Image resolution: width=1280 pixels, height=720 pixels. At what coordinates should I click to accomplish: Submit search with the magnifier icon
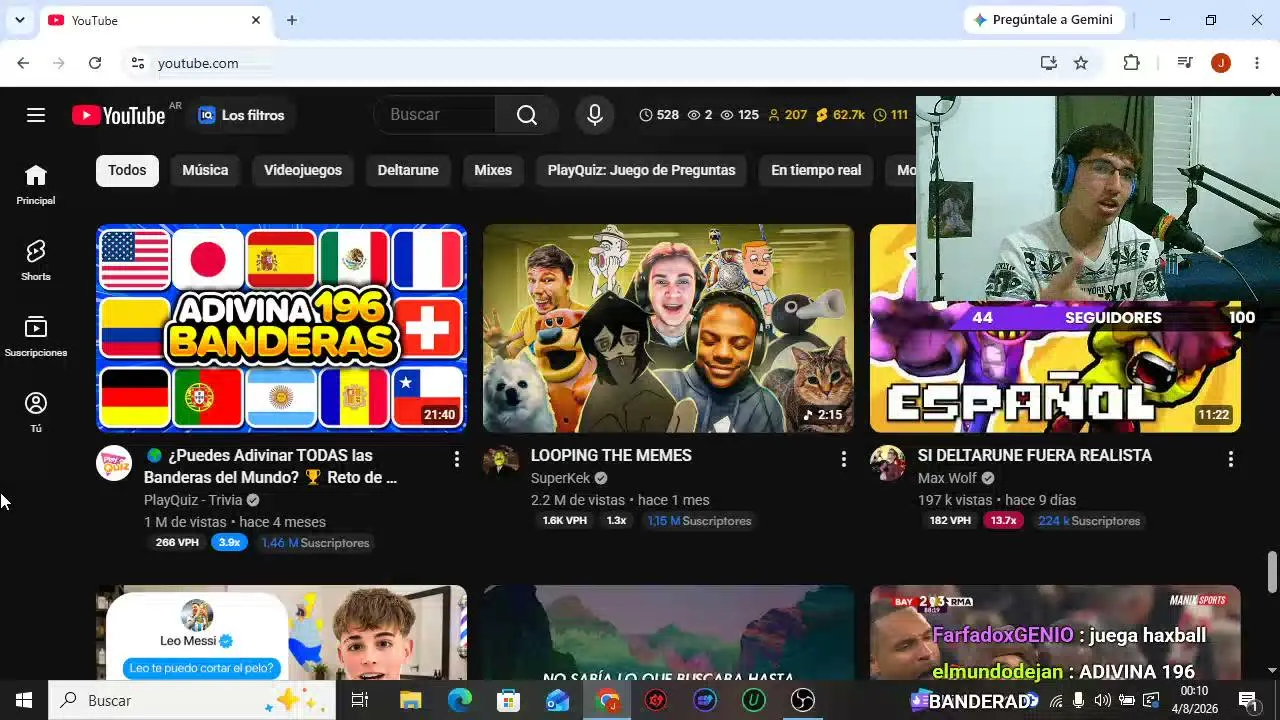tap(527, 115)
